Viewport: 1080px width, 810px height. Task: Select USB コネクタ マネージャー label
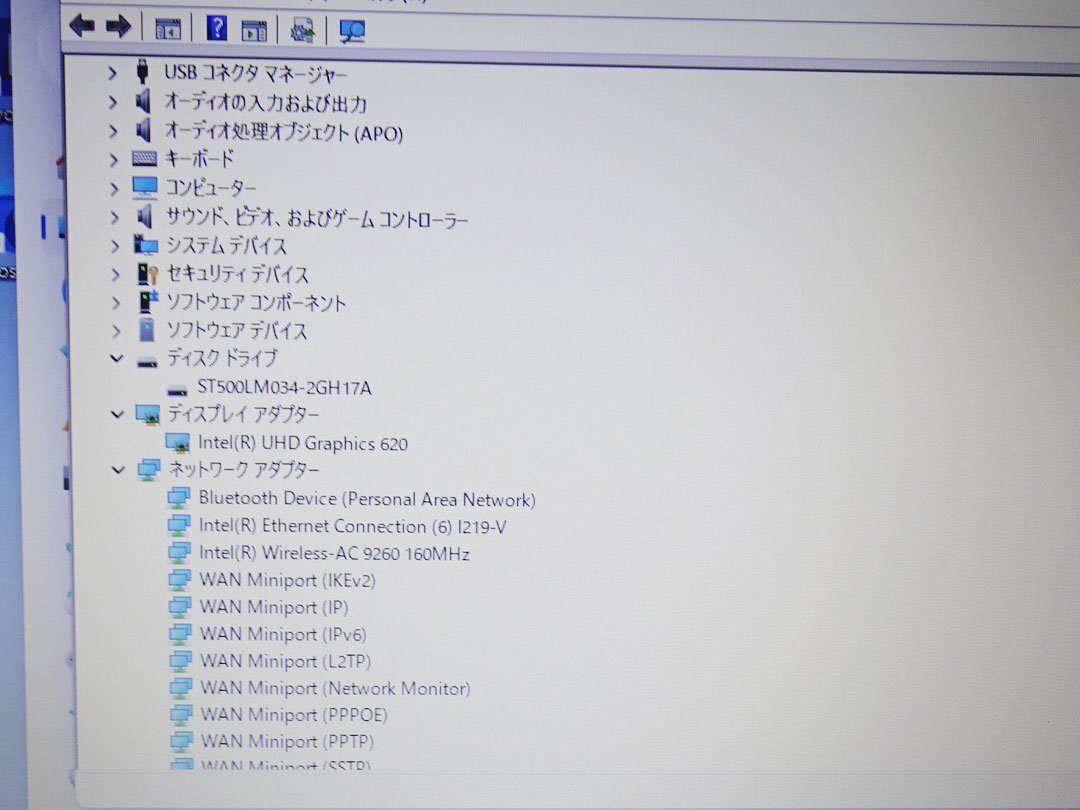coord(255,73)
